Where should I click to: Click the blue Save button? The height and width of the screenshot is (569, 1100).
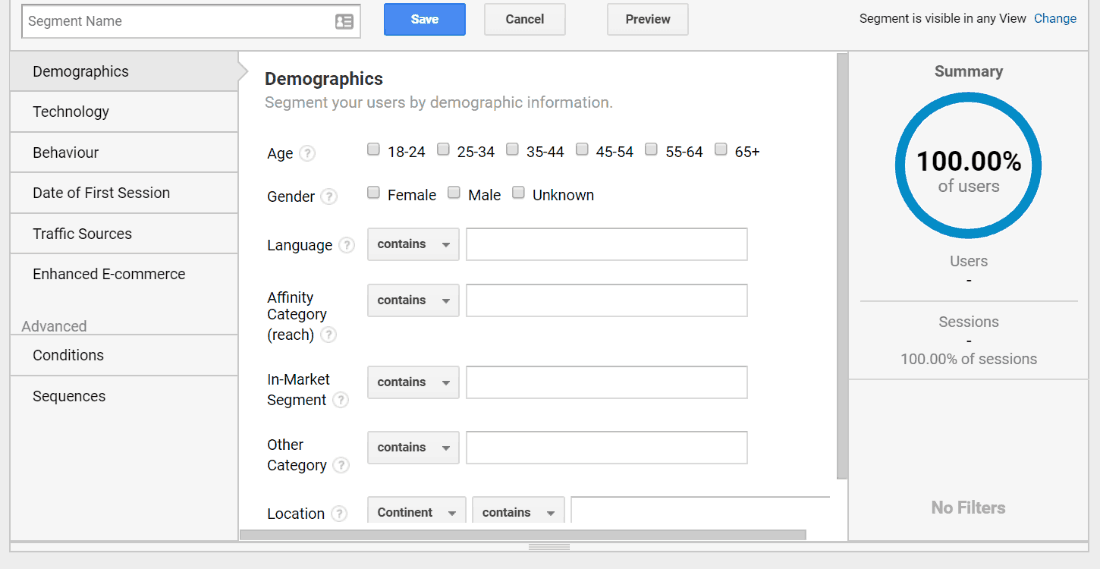424,20
